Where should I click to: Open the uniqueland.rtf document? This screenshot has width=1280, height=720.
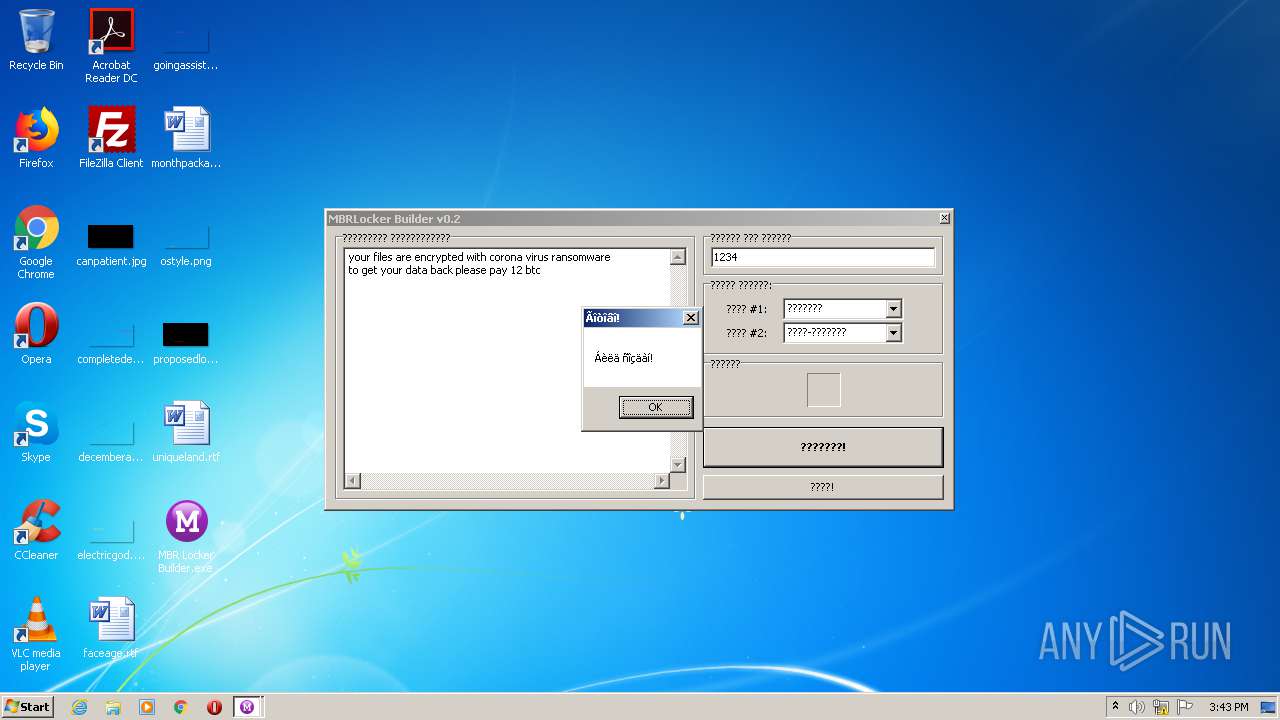pos(186,432)
